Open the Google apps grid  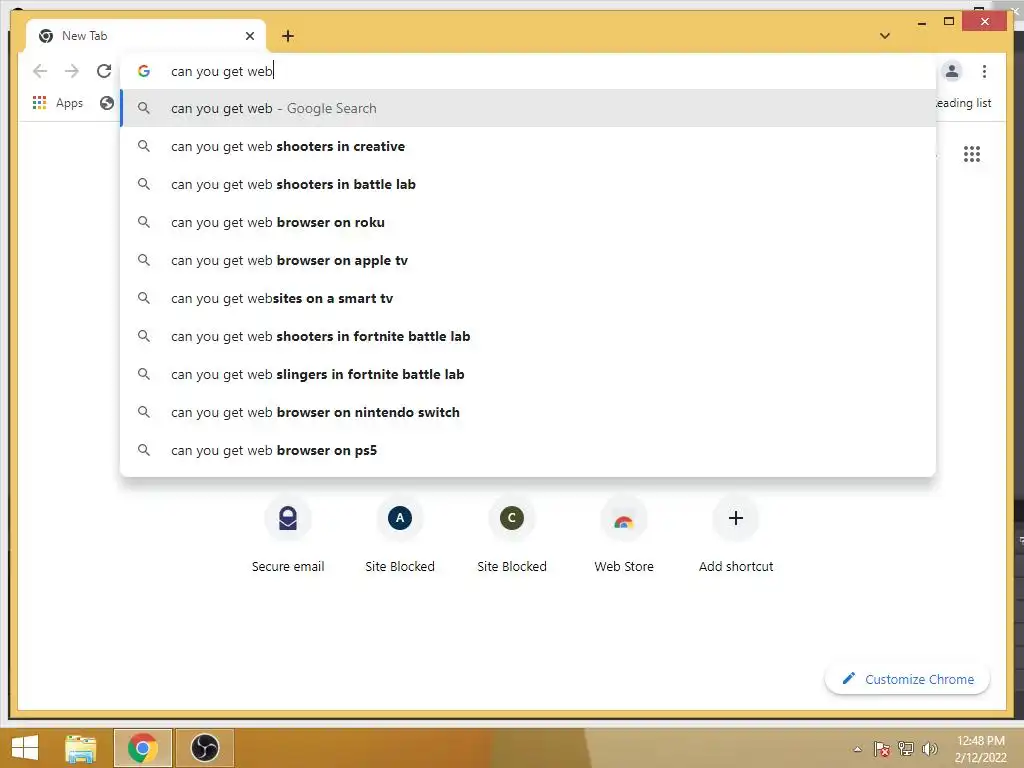point(972,154)
